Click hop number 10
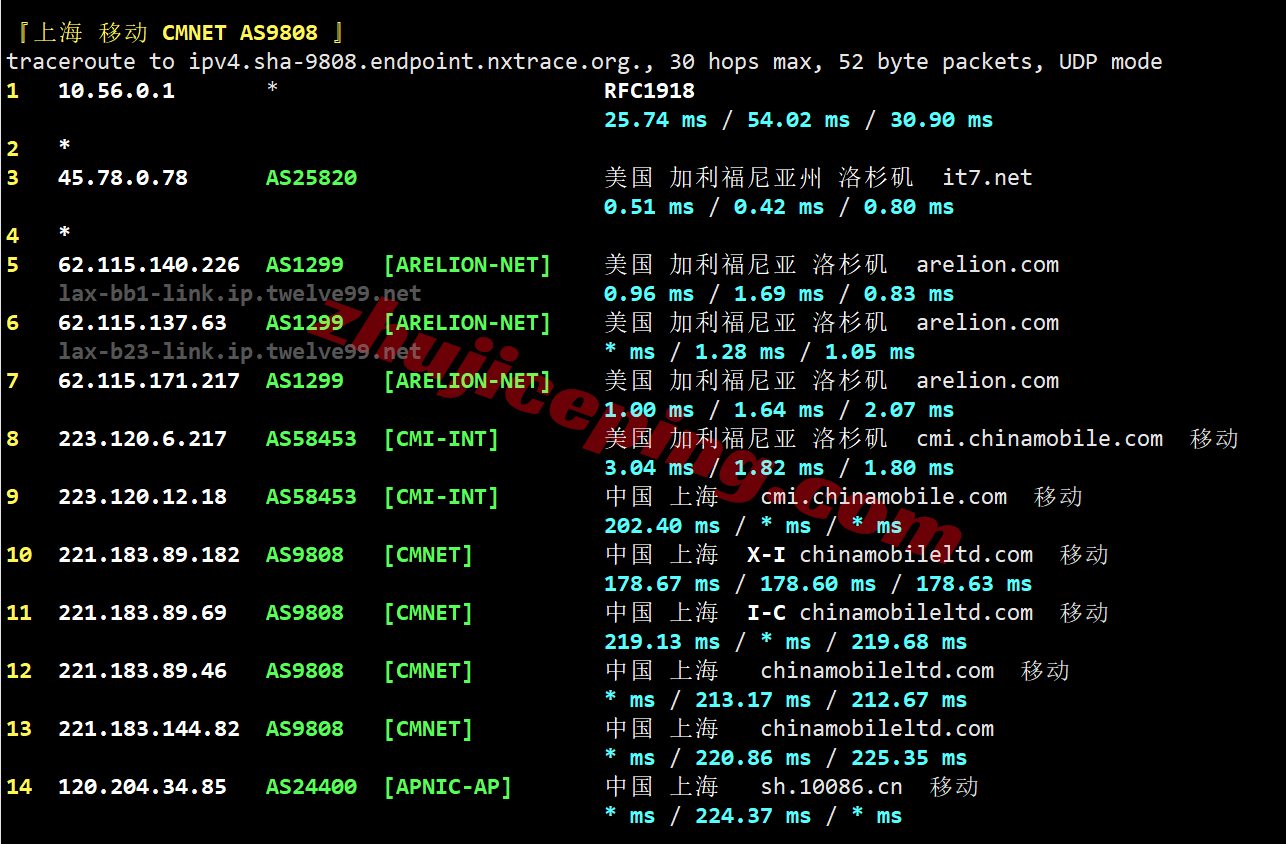 pos(19,555)
